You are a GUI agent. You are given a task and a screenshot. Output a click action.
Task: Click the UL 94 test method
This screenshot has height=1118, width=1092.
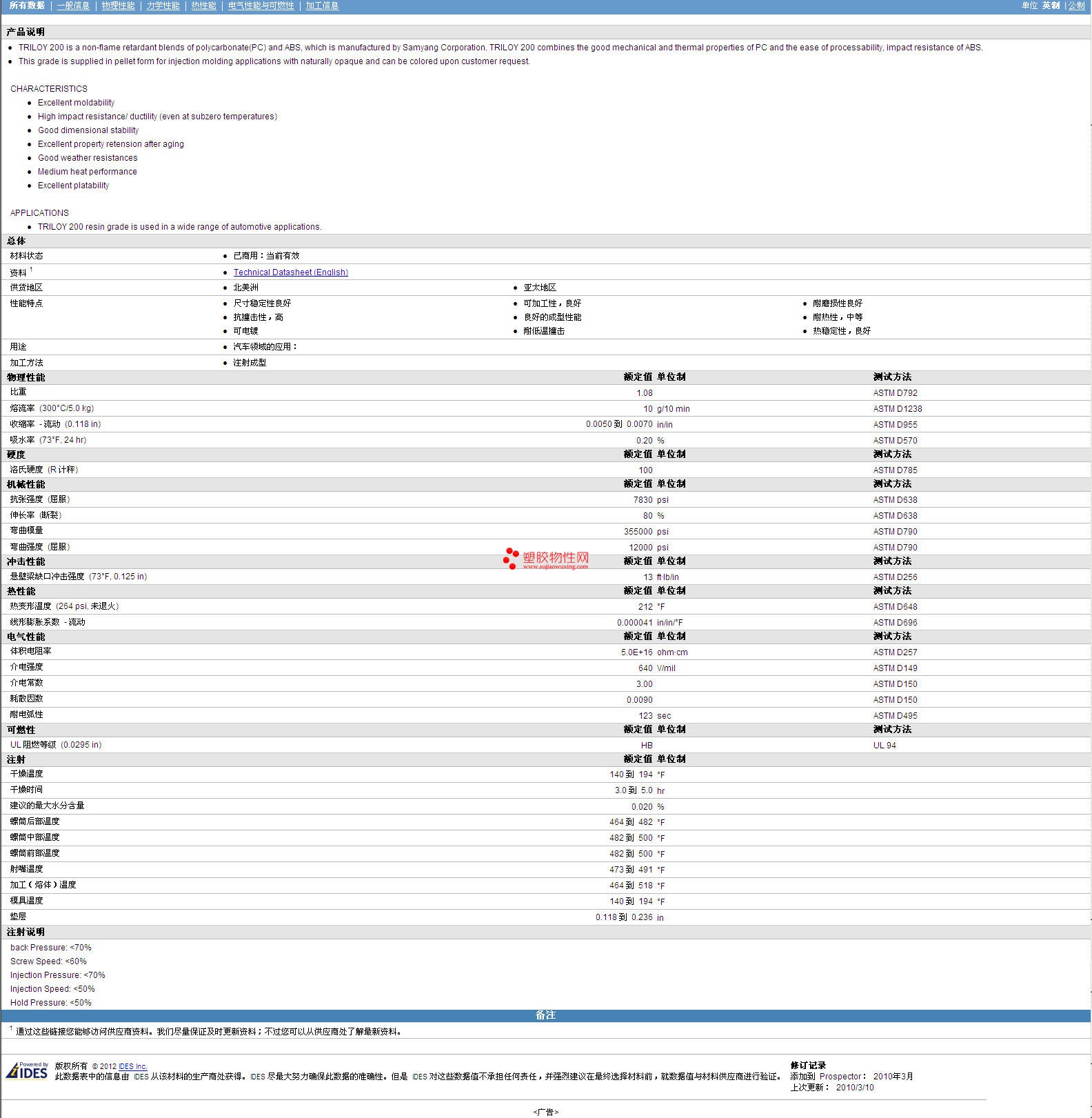tap(884, 746)
